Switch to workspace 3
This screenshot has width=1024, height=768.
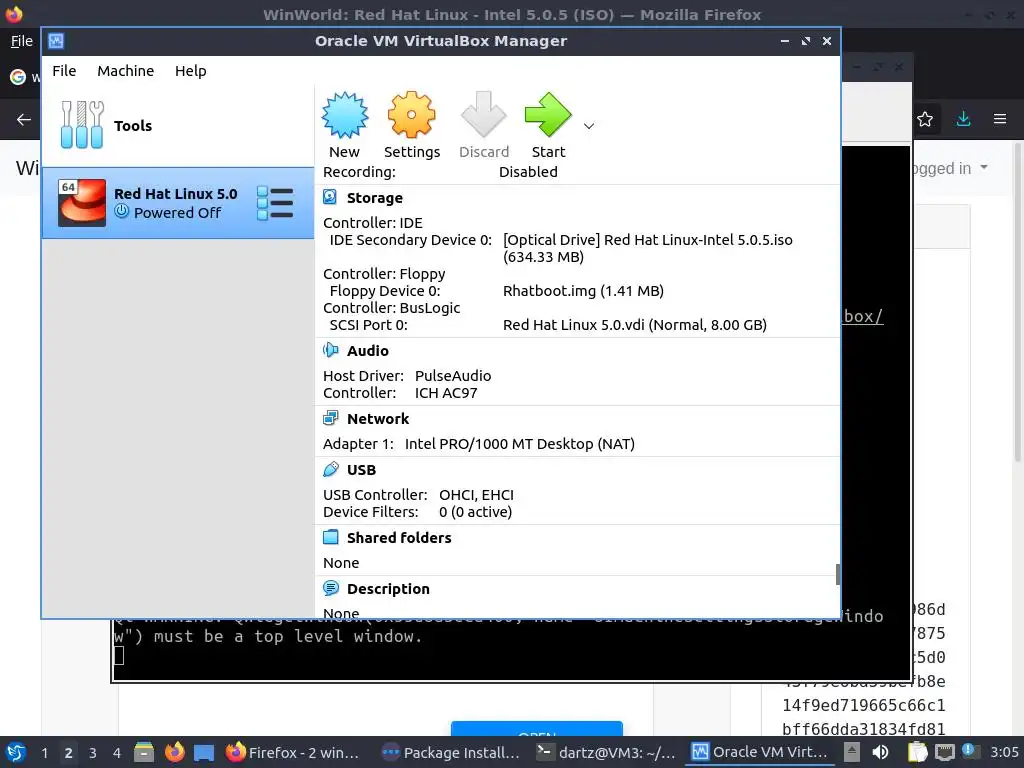(93, 753)
